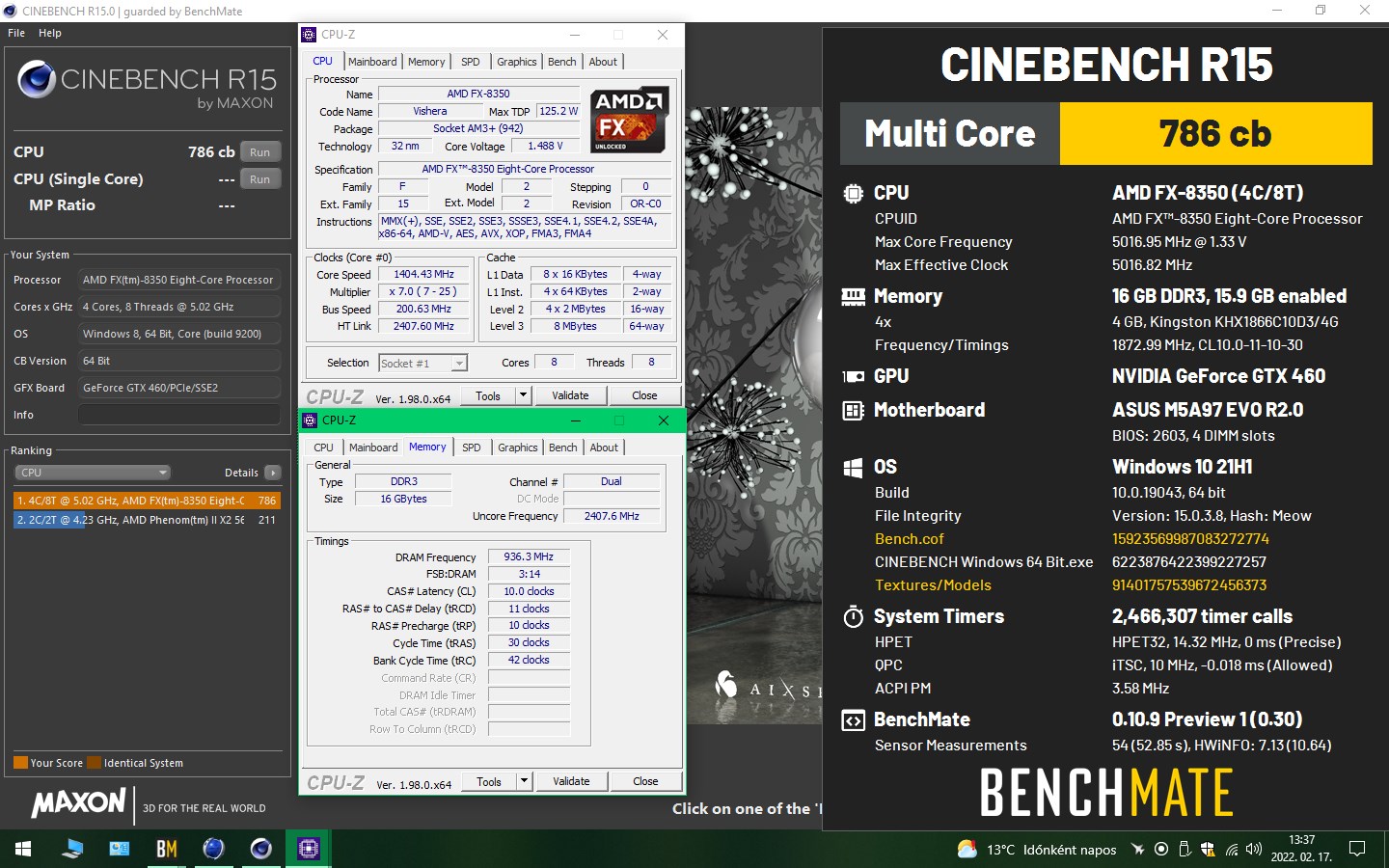Expand Tools dropdown arrow in lower CPU-Z
The height and width of the screenshot is (868, 1389).
pyautogui.click(x=524, y=781)
